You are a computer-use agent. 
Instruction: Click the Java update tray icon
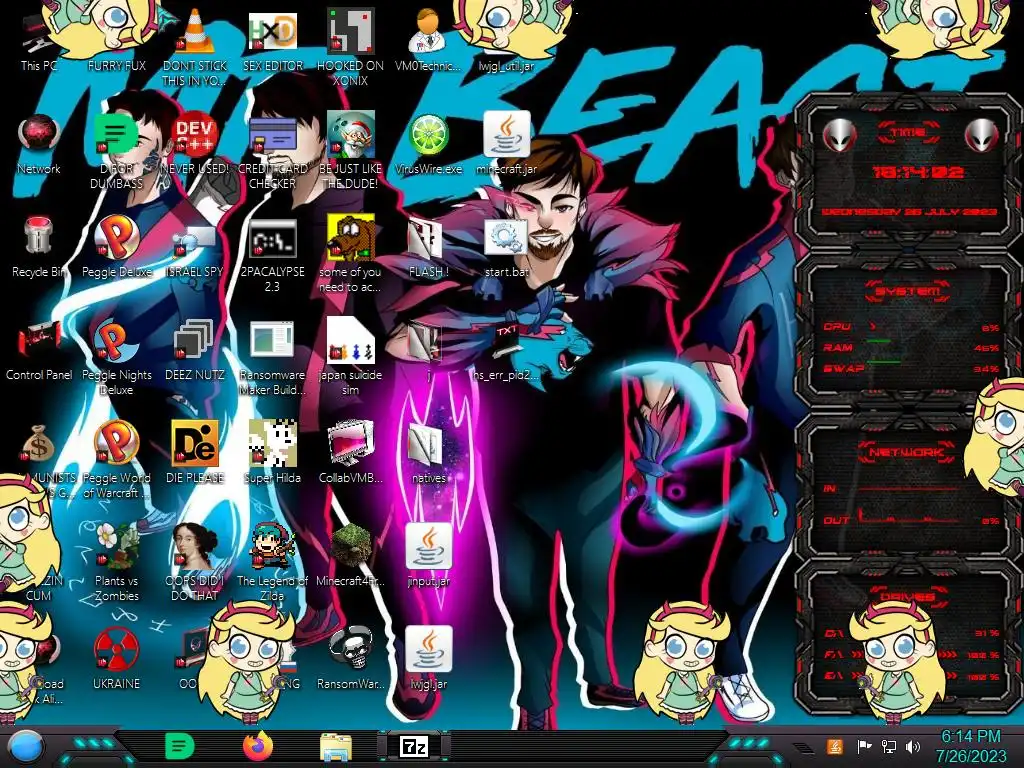click(x=834, y=746)
